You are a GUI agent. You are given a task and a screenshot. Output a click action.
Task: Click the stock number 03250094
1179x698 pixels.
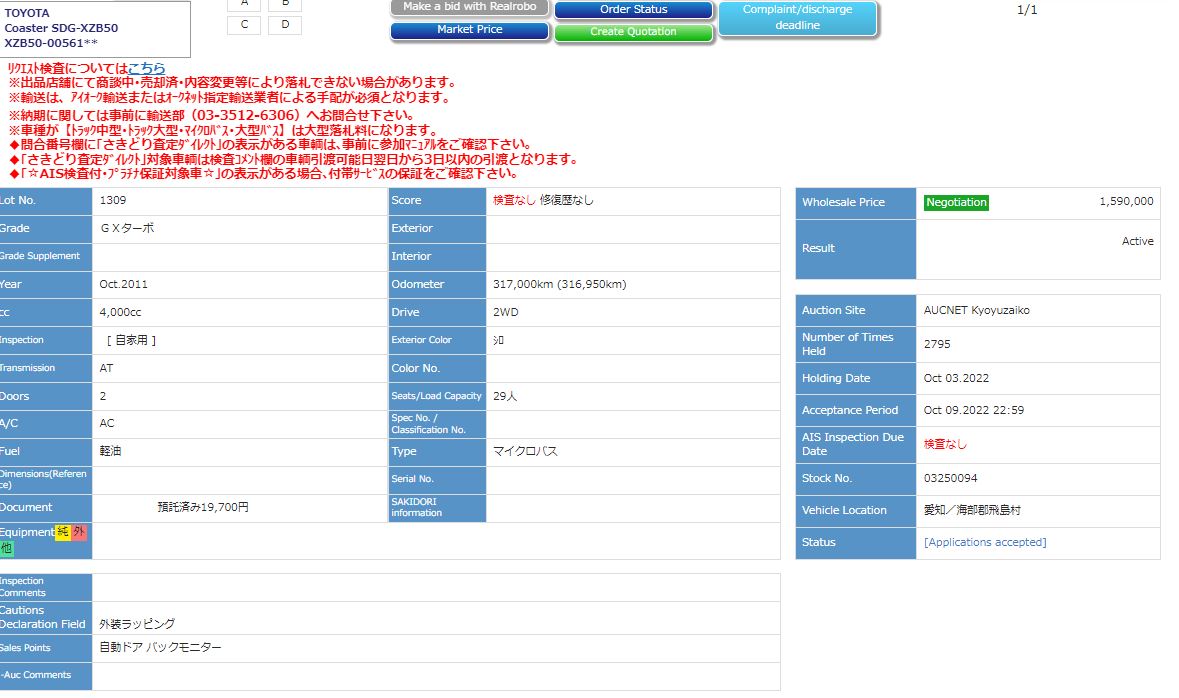(x=950, y=478)
